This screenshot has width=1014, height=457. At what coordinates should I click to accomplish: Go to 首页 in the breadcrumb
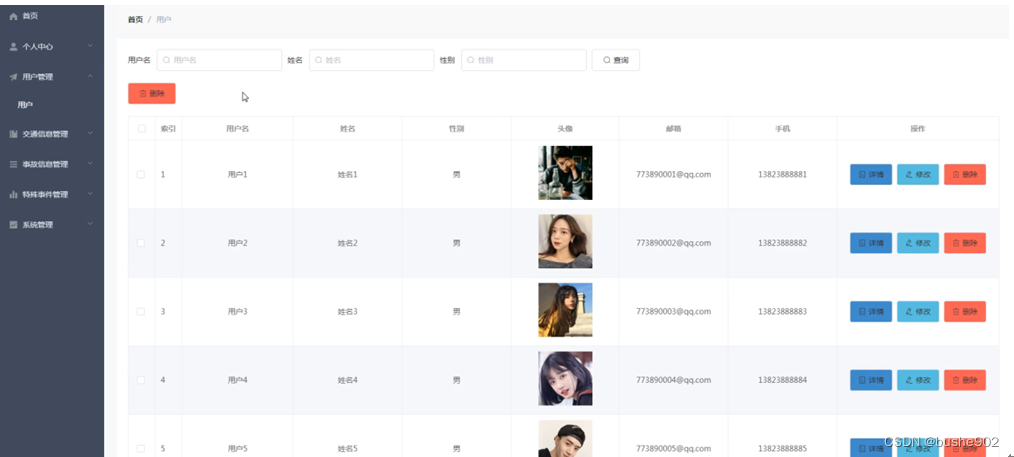(x=135, y=20)
